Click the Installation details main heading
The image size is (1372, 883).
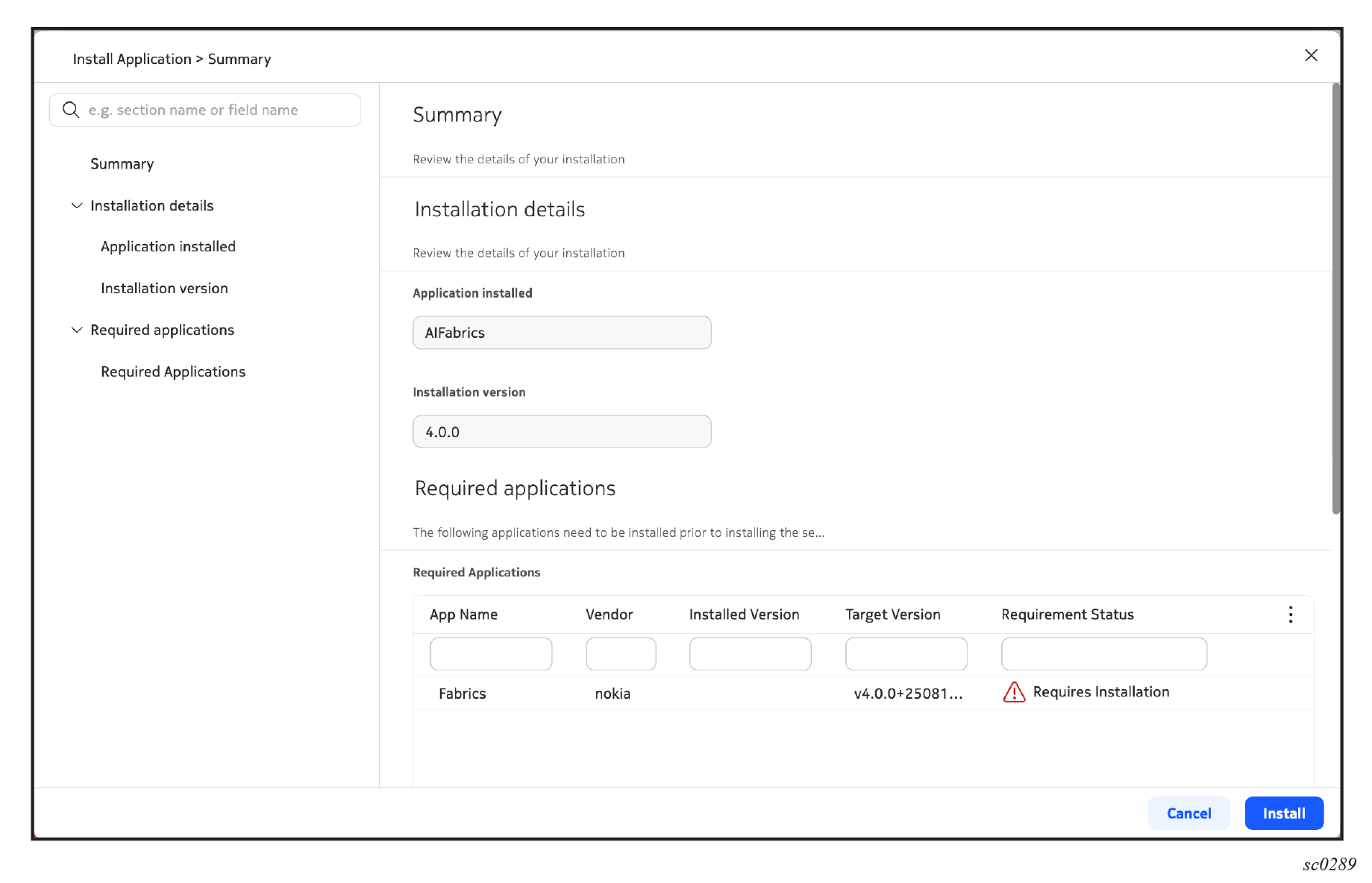point(499,210)
